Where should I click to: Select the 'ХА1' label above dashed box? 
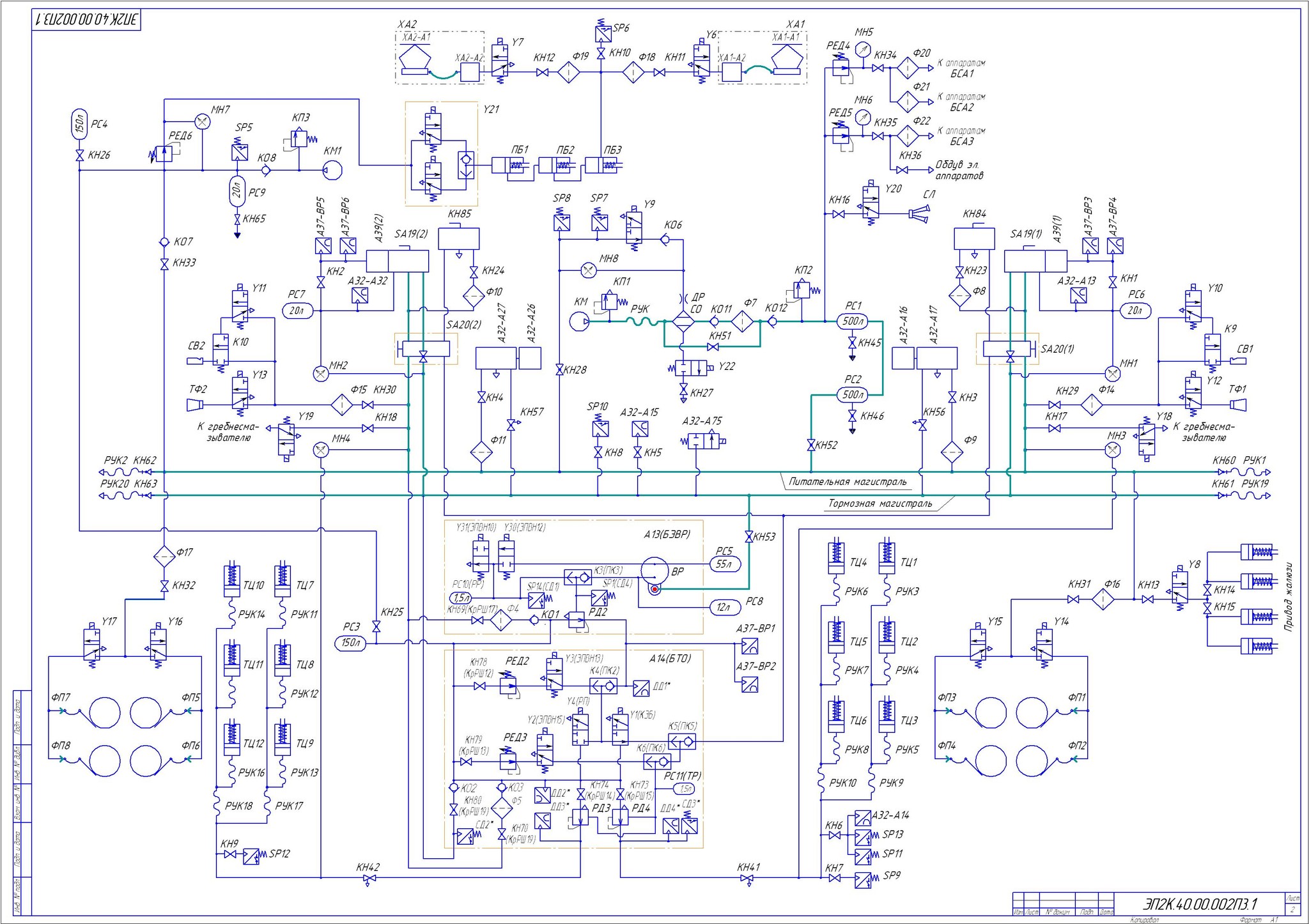[x=795, y=24]
